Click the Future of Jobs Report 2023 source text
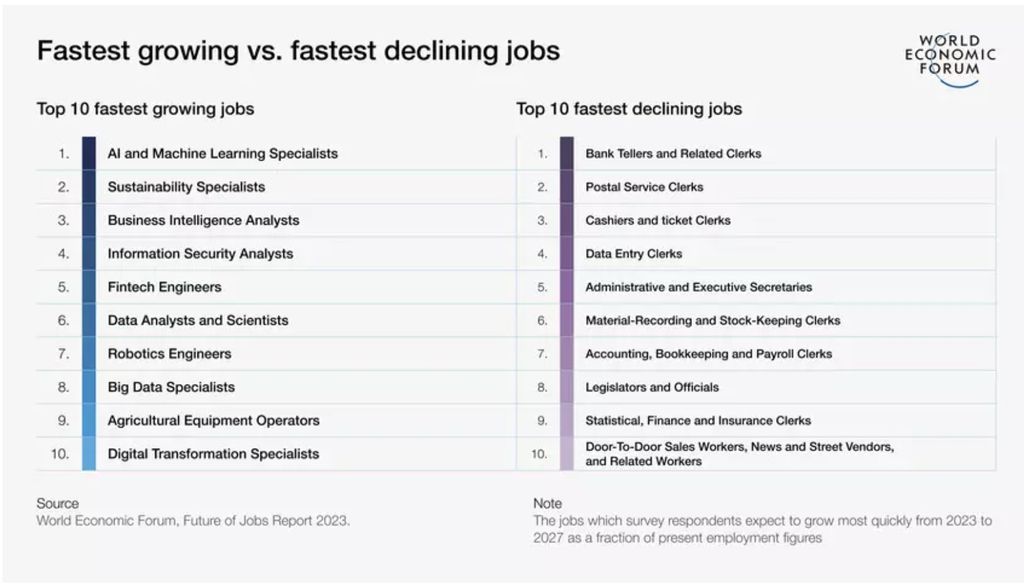1024x585 pixels. tap(193, 520)
